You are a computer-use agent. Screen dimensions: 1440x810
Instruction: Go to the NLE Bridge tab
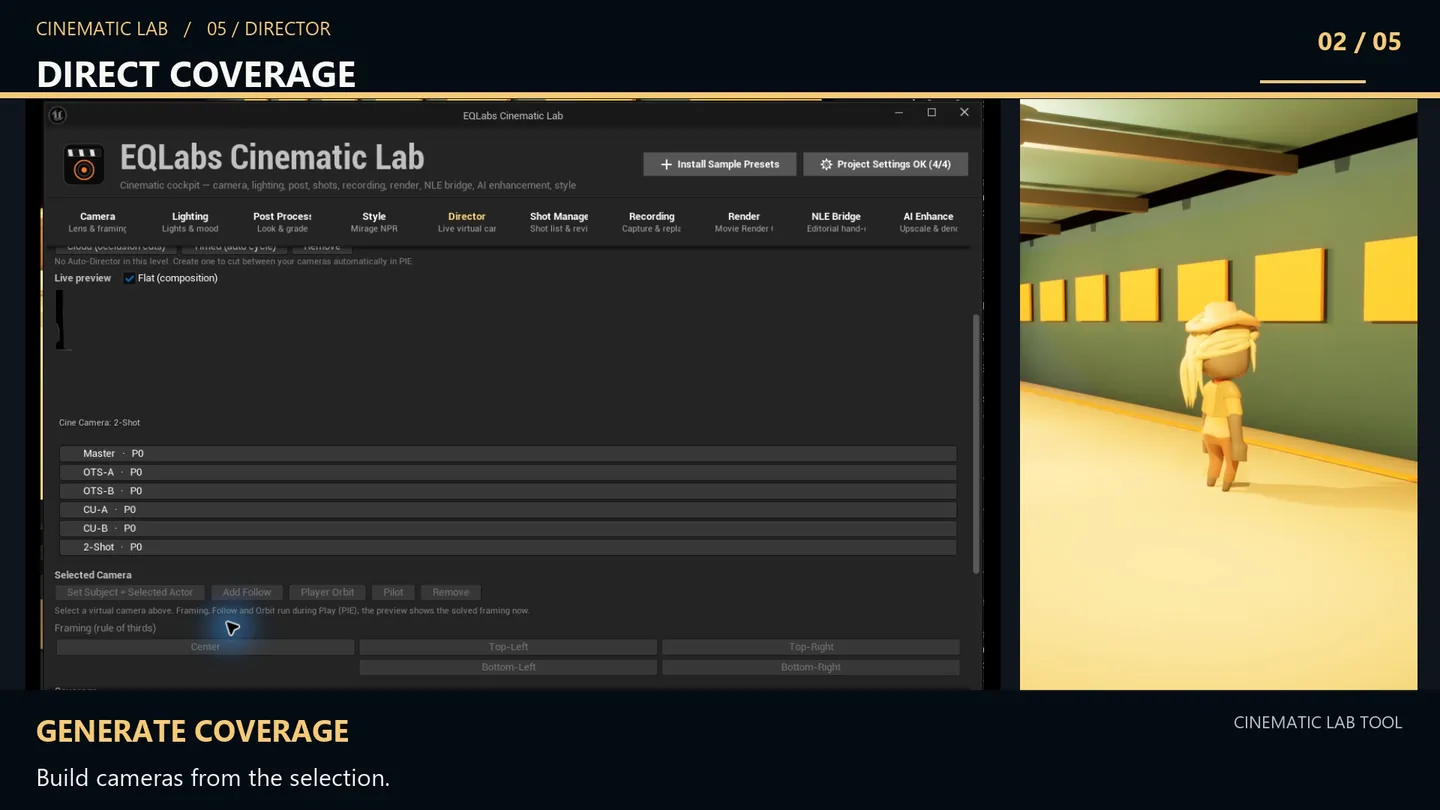836,222
